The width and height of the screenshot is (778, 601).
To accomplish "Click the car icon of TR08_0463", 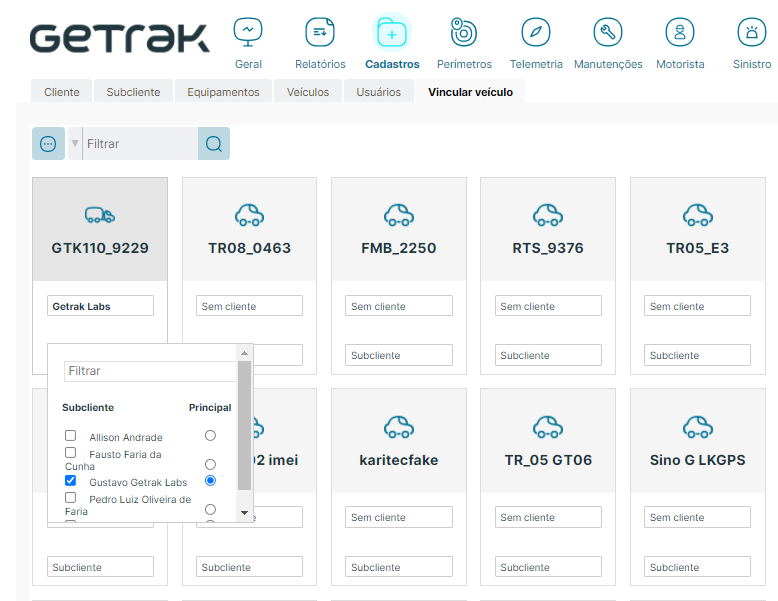I will pos(249,215).
